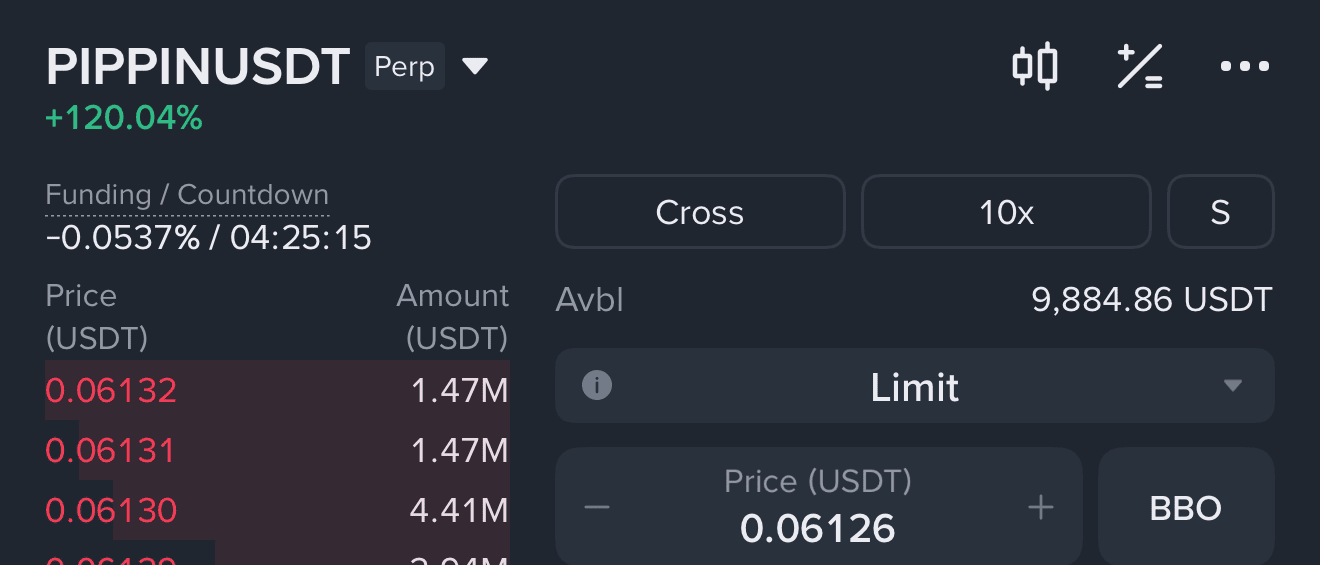Choose the 0.06130 ask price row
The image size is (1320, 565).
pos(277,510)
